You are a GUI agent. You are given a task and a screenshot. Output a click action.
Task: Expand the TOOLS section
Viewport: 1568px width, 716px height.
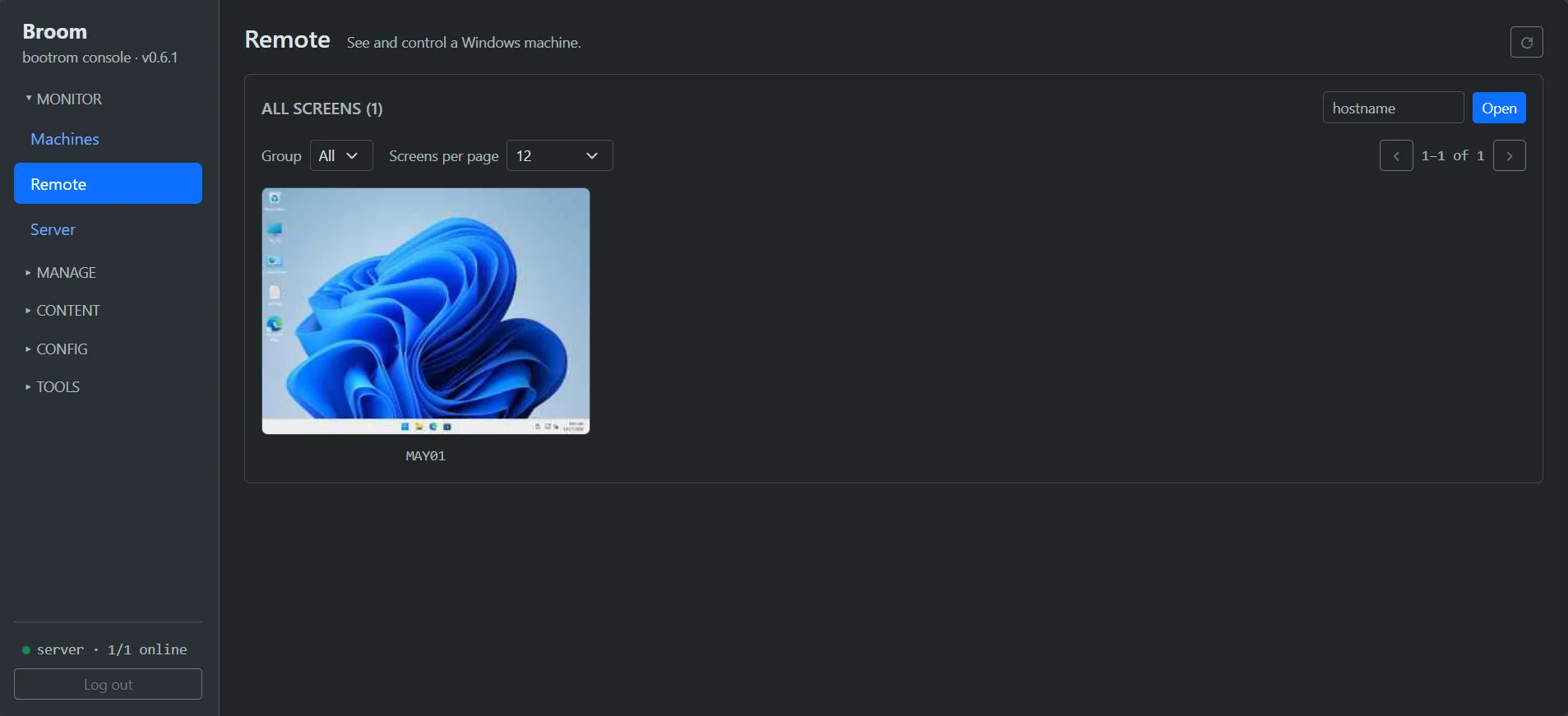point(53,387)
